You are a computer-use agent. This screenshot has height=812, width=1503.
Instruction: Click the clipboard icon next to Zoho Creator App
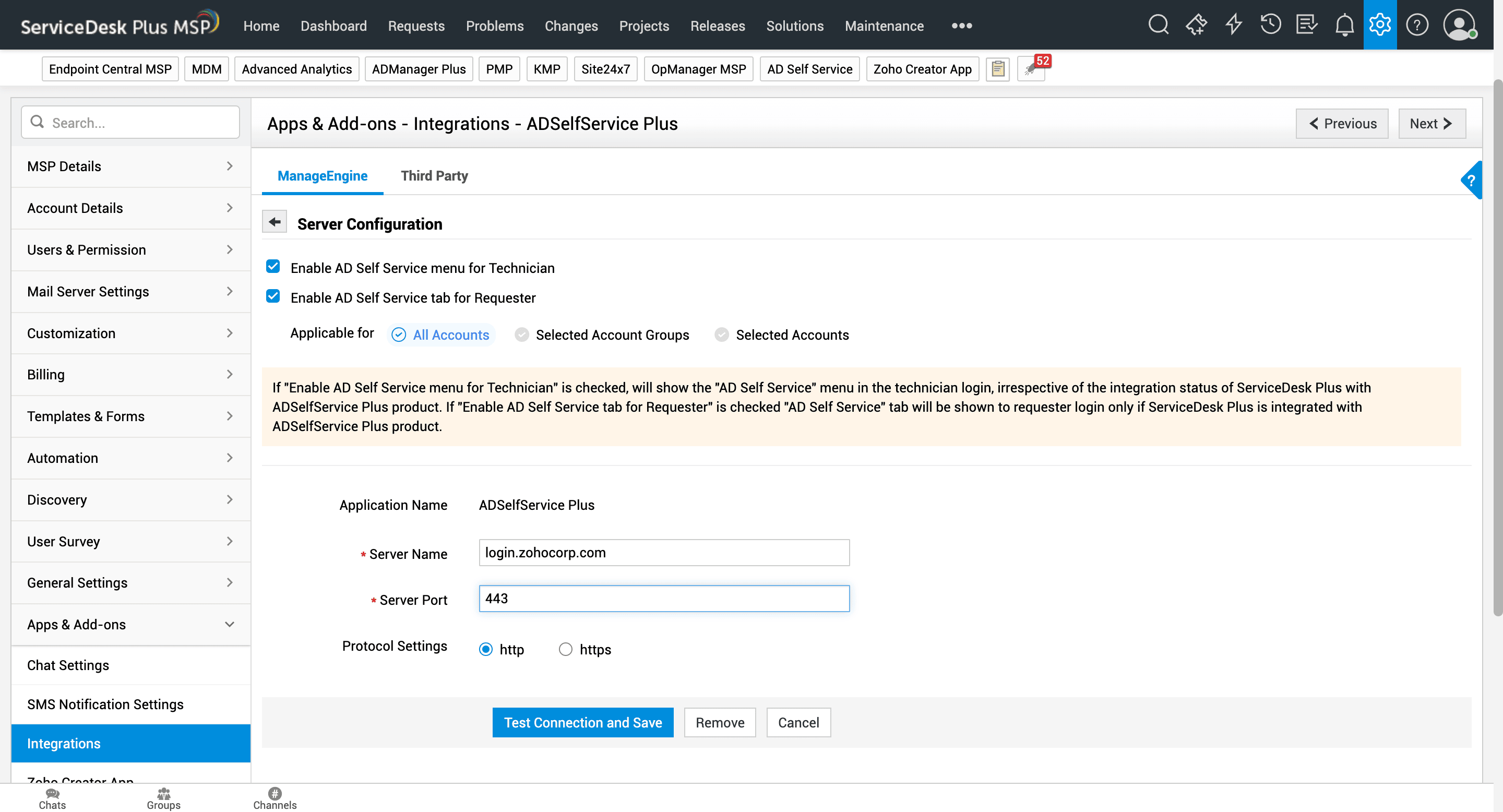997,69
